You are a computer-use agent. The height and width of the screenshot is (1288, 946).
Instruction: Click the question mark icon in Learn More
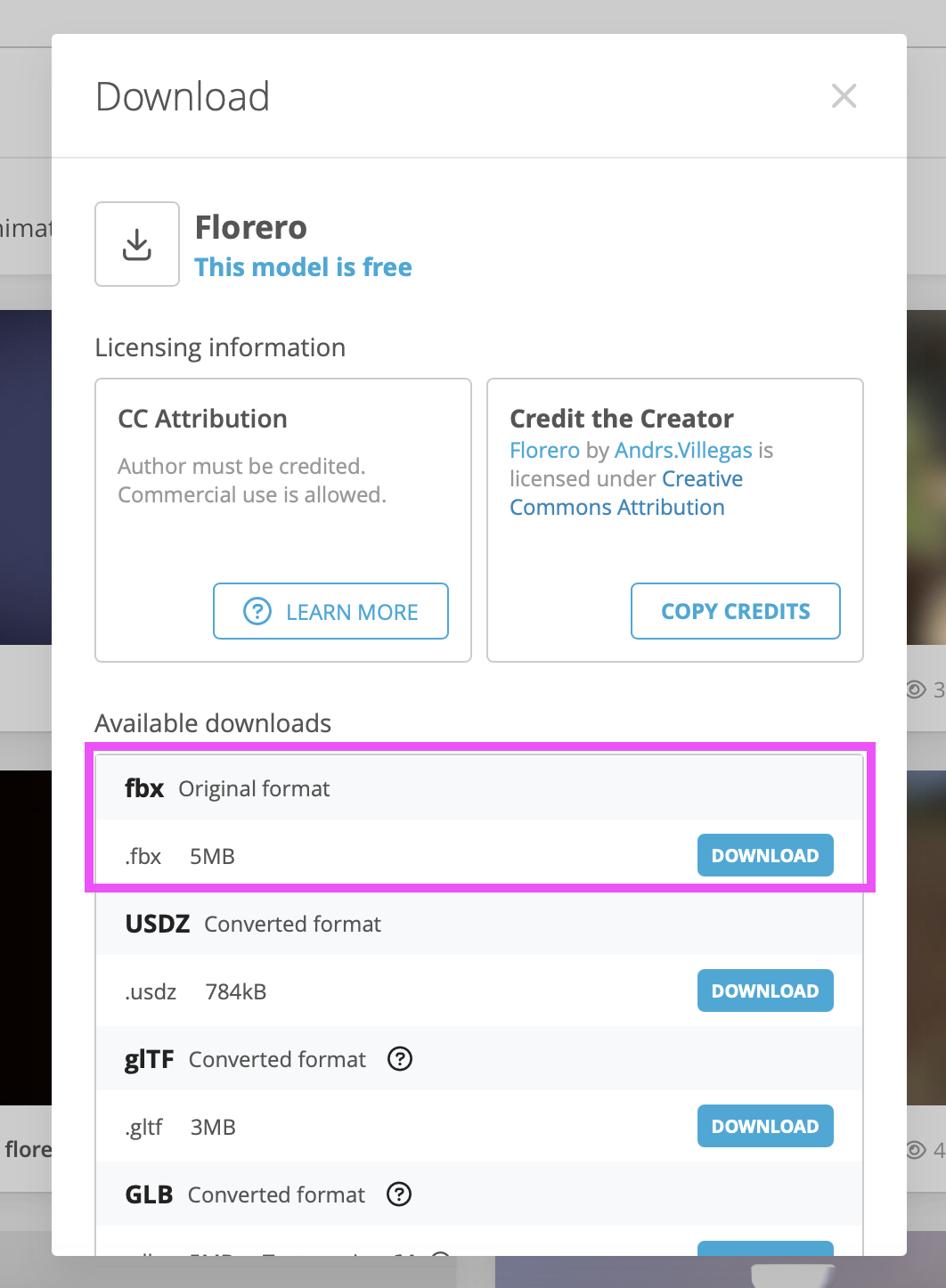point(257,612)
